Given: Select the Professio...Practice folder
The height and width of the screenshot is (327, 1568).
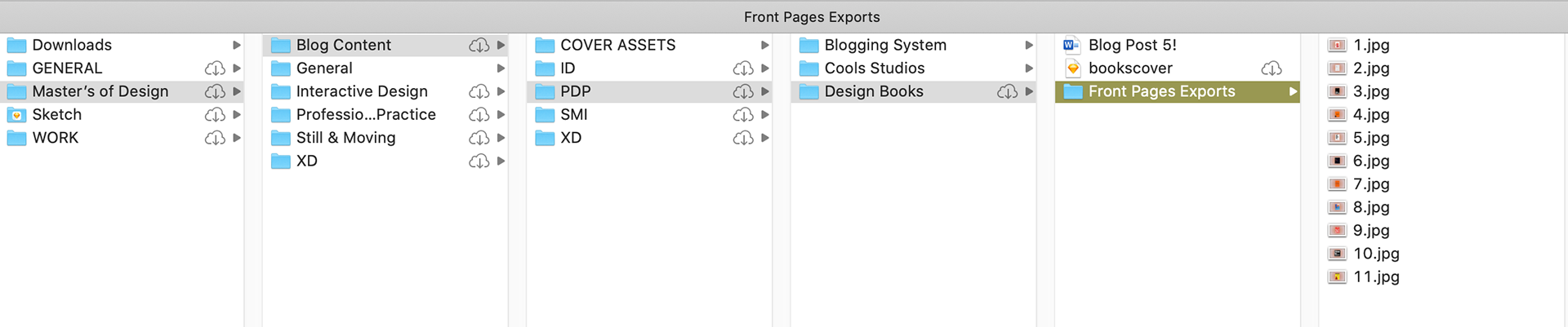Looking at the screenshot, I should (386, 115).
